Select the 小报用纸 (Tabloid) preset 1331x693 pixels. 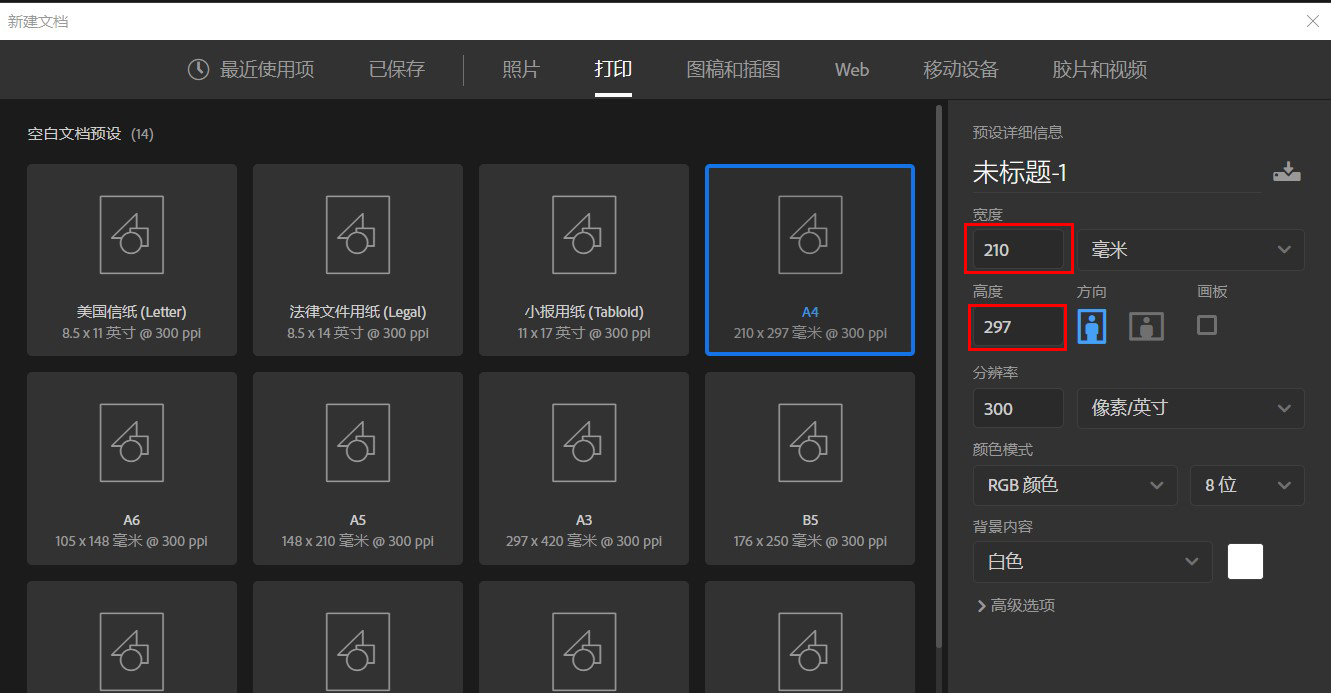click(x=583, y=259)
